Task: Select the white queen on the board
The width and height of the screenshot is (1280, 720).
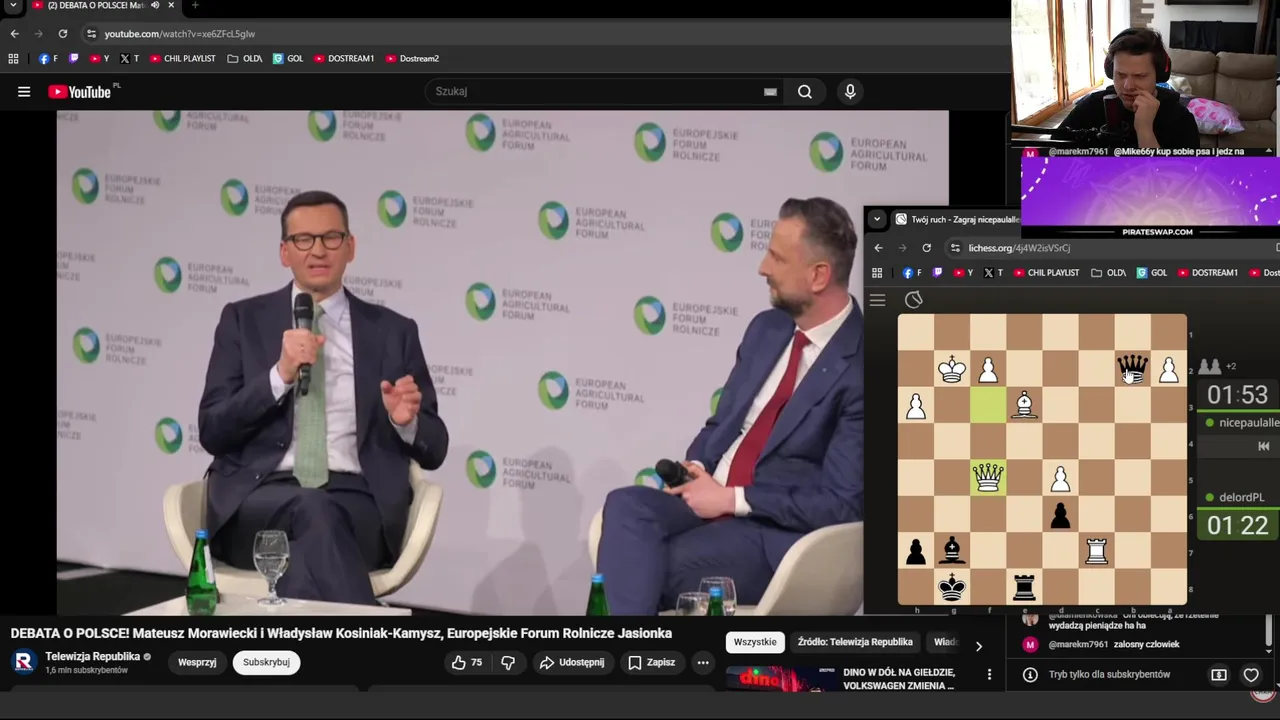Action: 988,478
